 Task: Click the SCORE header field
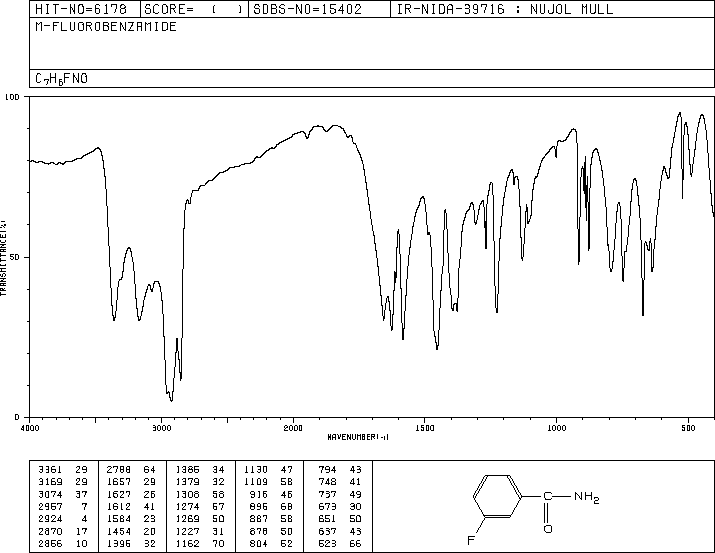194,9
